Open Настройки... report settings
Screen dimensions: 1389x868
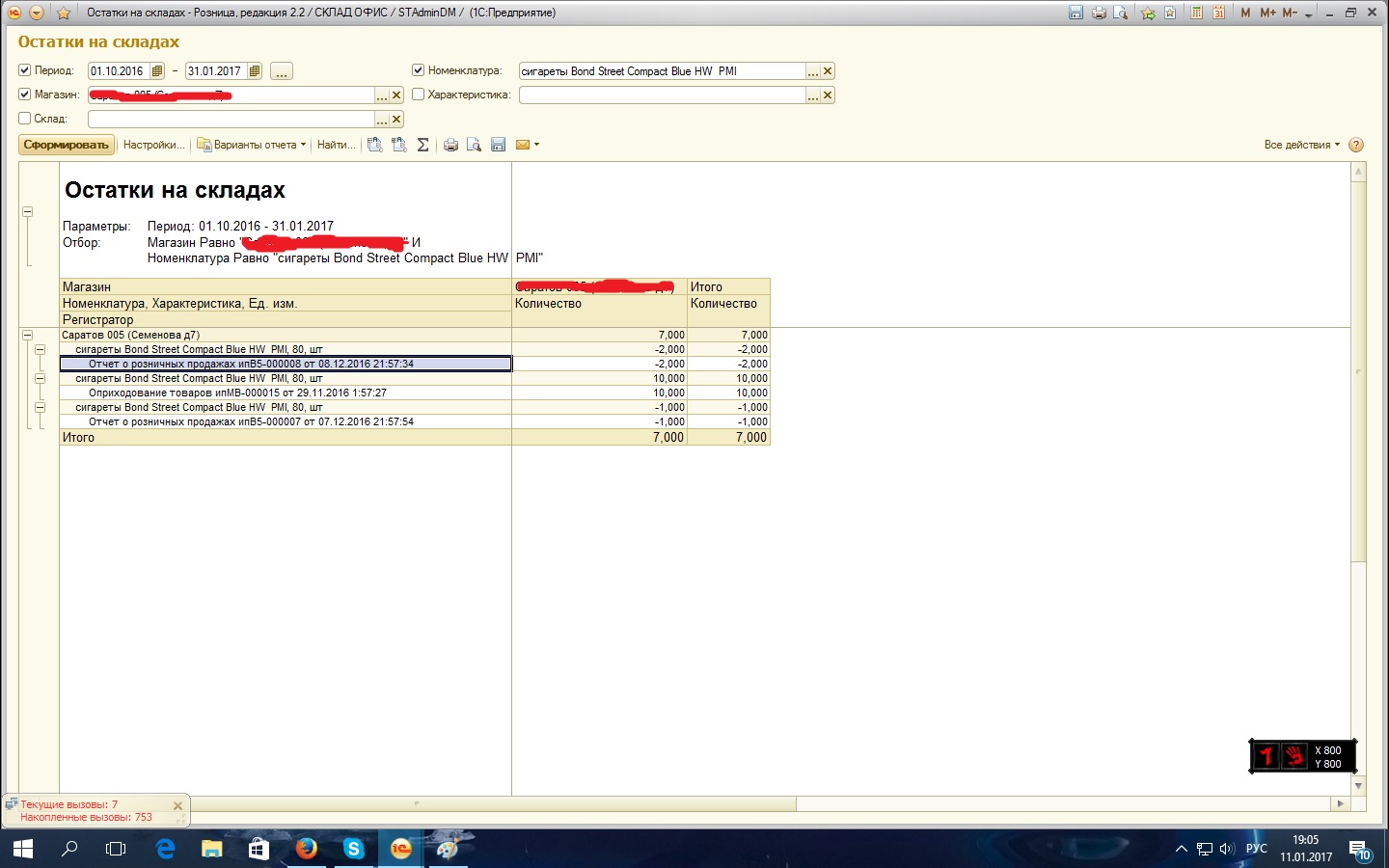click(153, 145)
